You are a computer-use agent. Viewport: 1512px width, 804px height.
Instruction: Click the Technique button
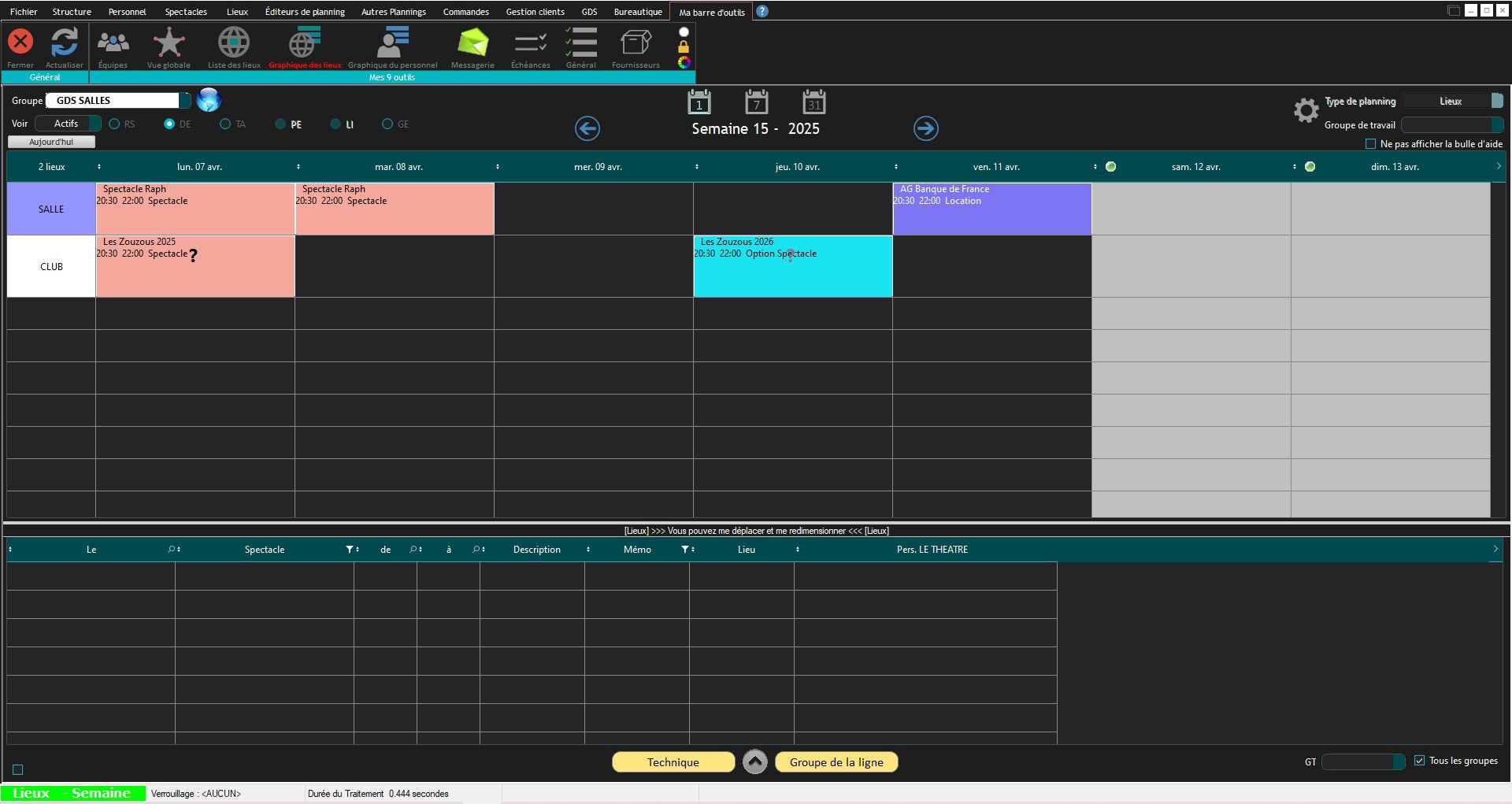673,762
